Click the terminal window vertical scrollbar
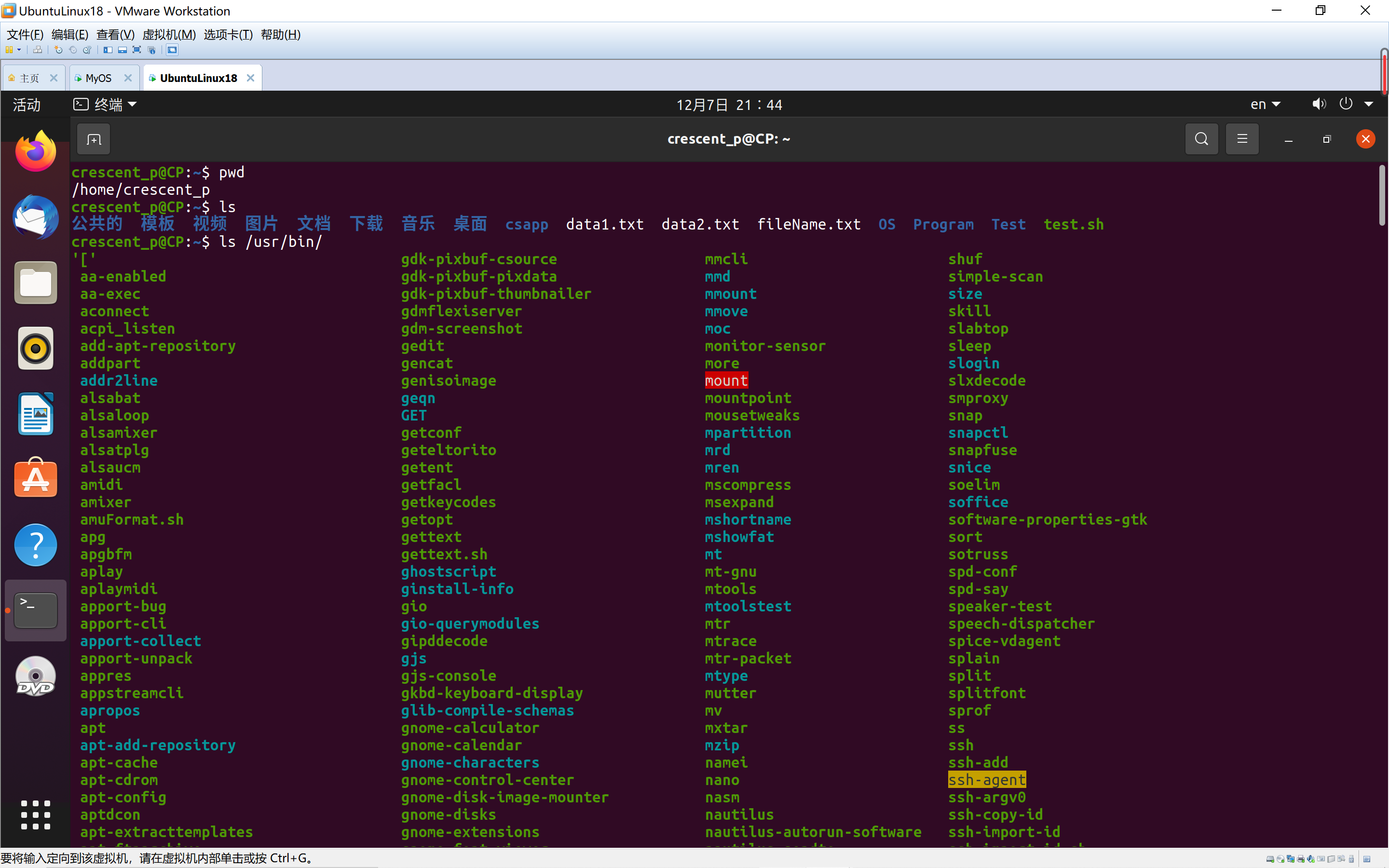The width and height of the screenshot is (1389, 868). click(1382, 196)
